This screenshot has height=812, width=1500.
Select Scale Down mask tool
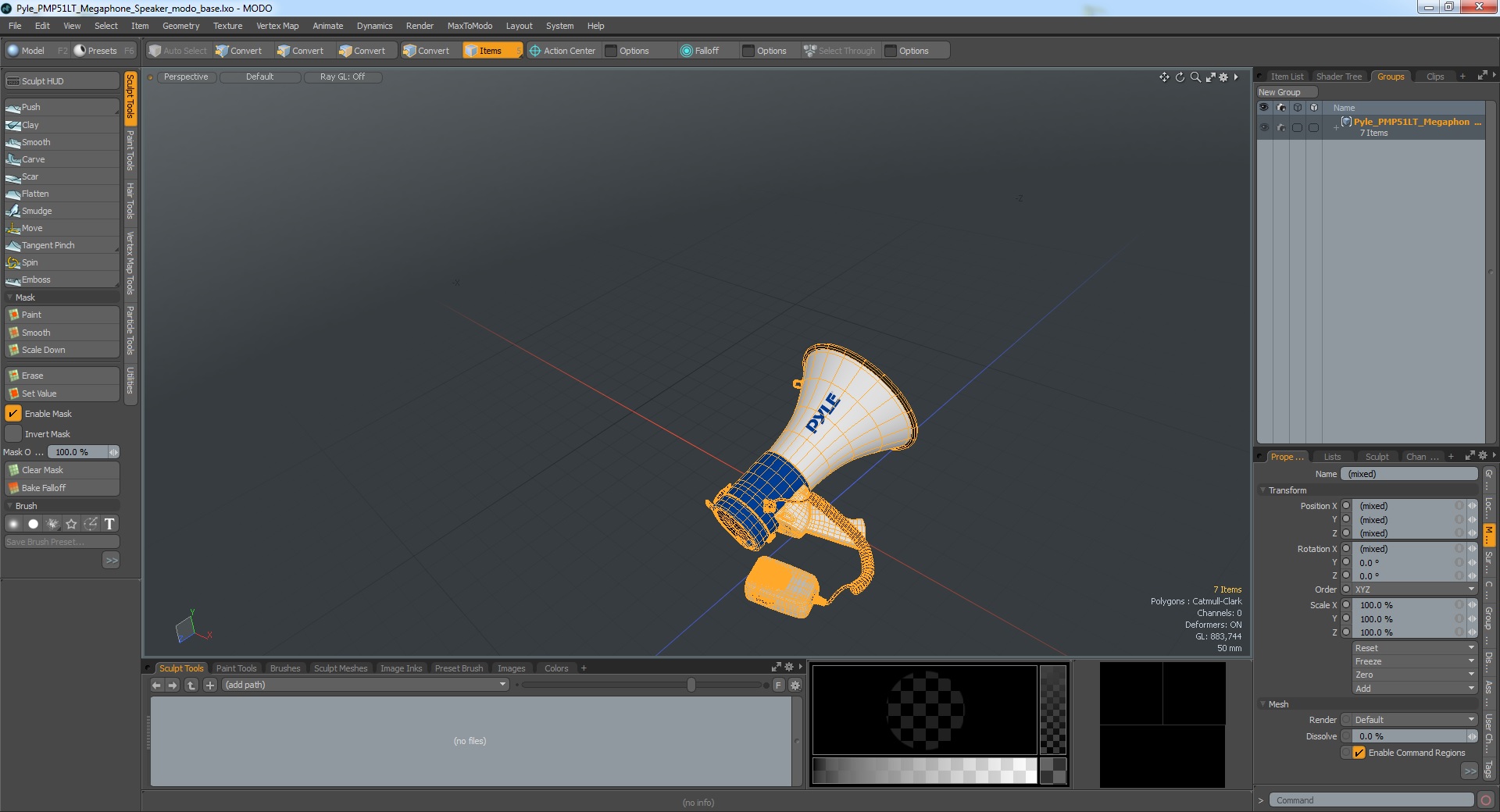pos(62,350)
